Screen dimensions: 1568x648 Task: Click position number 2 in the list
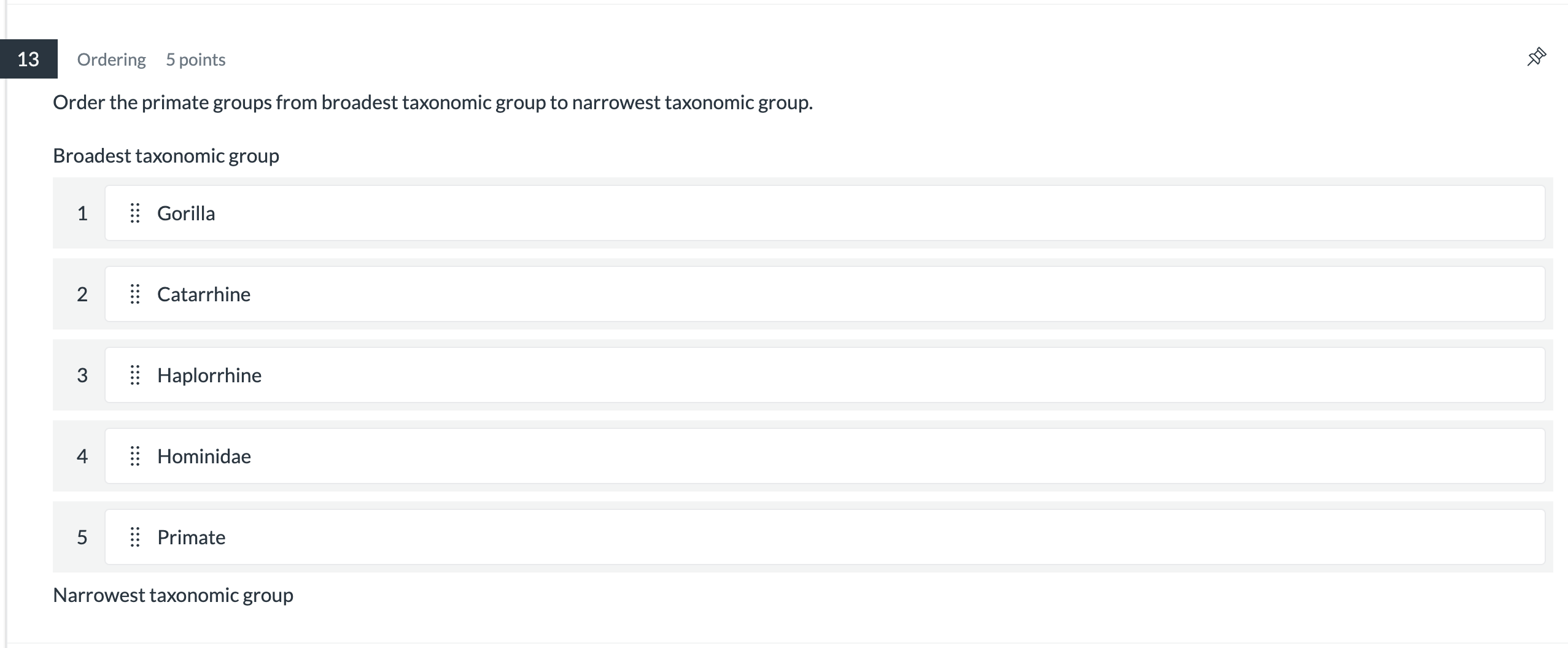pyautogui.click(x=82, y=295)
